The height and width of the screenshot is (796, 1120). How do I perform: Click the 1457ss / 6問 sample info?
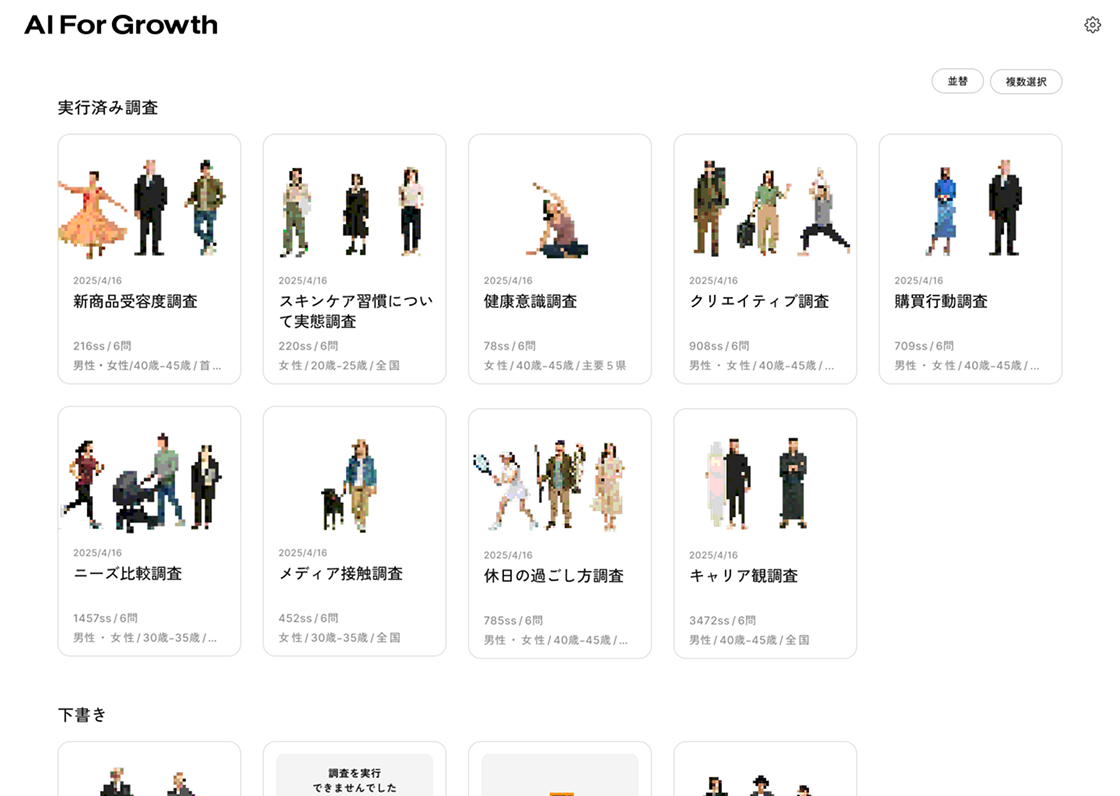coord(105,618)
